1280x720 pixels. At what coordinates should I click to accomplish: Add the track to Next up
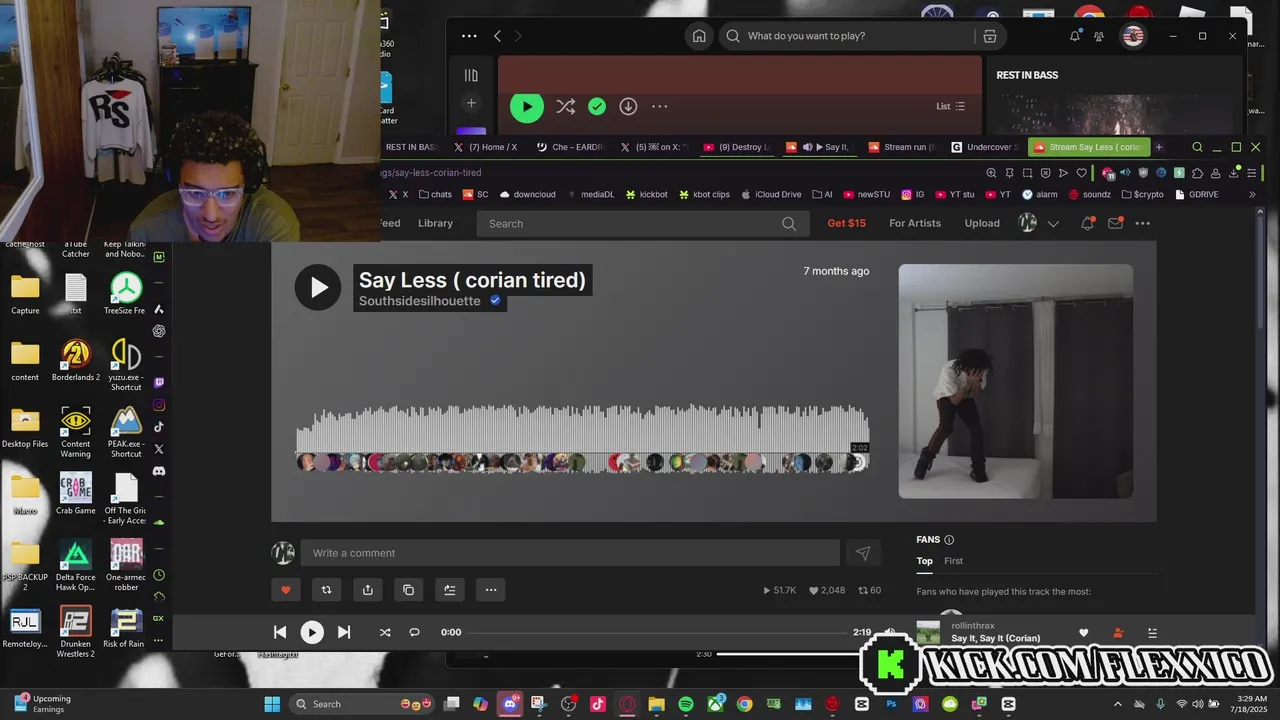(449, 590)
